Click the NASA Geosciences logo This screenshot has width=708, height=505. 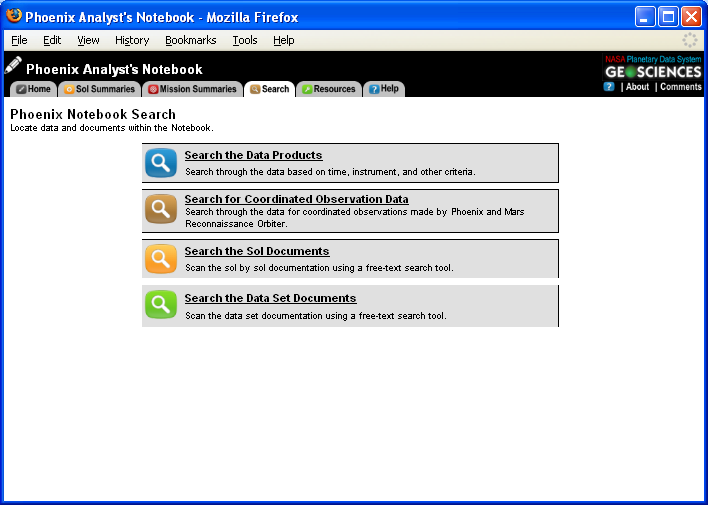653,67
